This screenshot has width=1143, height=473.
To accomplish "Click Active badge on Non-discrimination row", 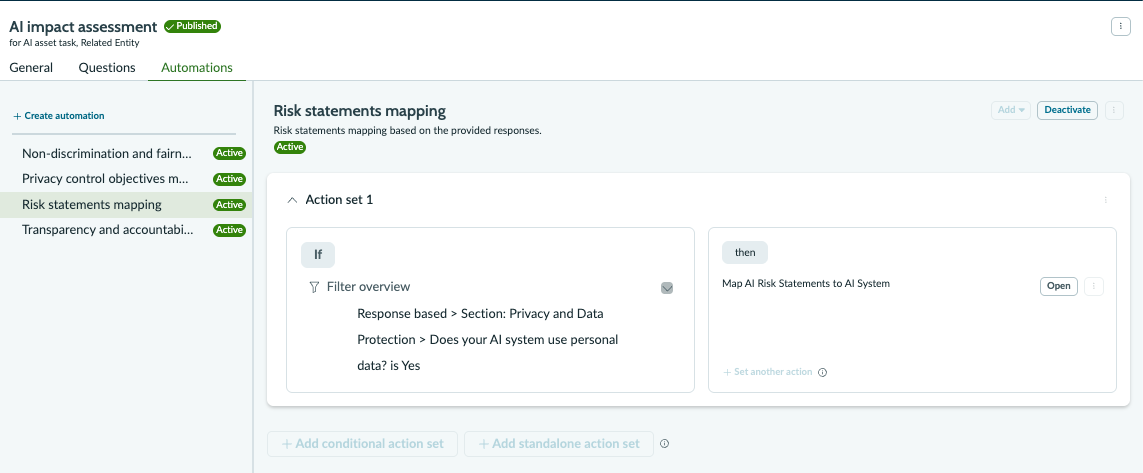I will (x=229, y=154).
